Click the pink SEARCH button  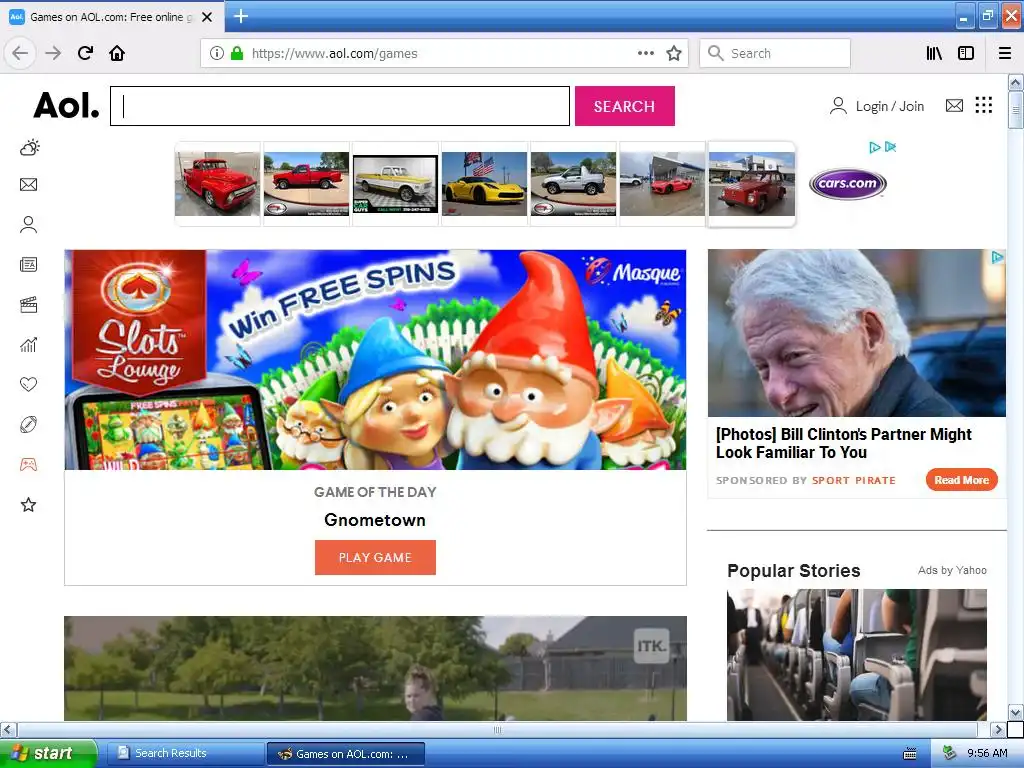pos(624,106)
